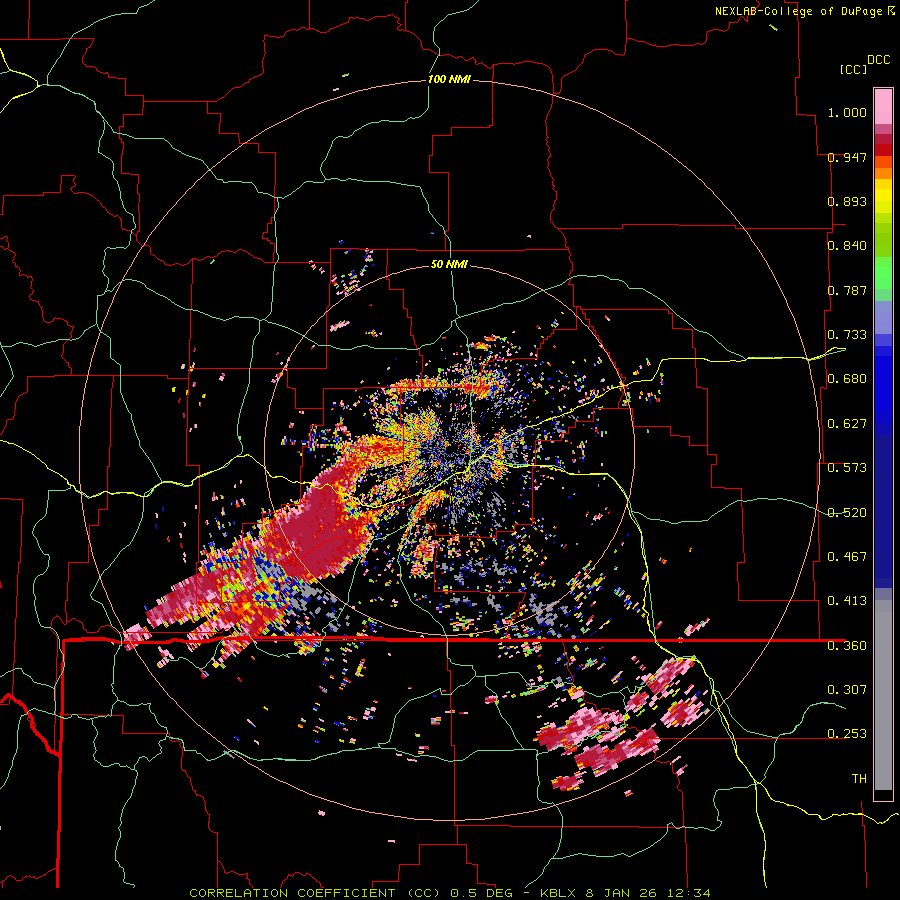Image resolution: width=900 pixels, height=900 pixels.
Task: Pick the 0.680 scale value
Action: coord(847,379)
